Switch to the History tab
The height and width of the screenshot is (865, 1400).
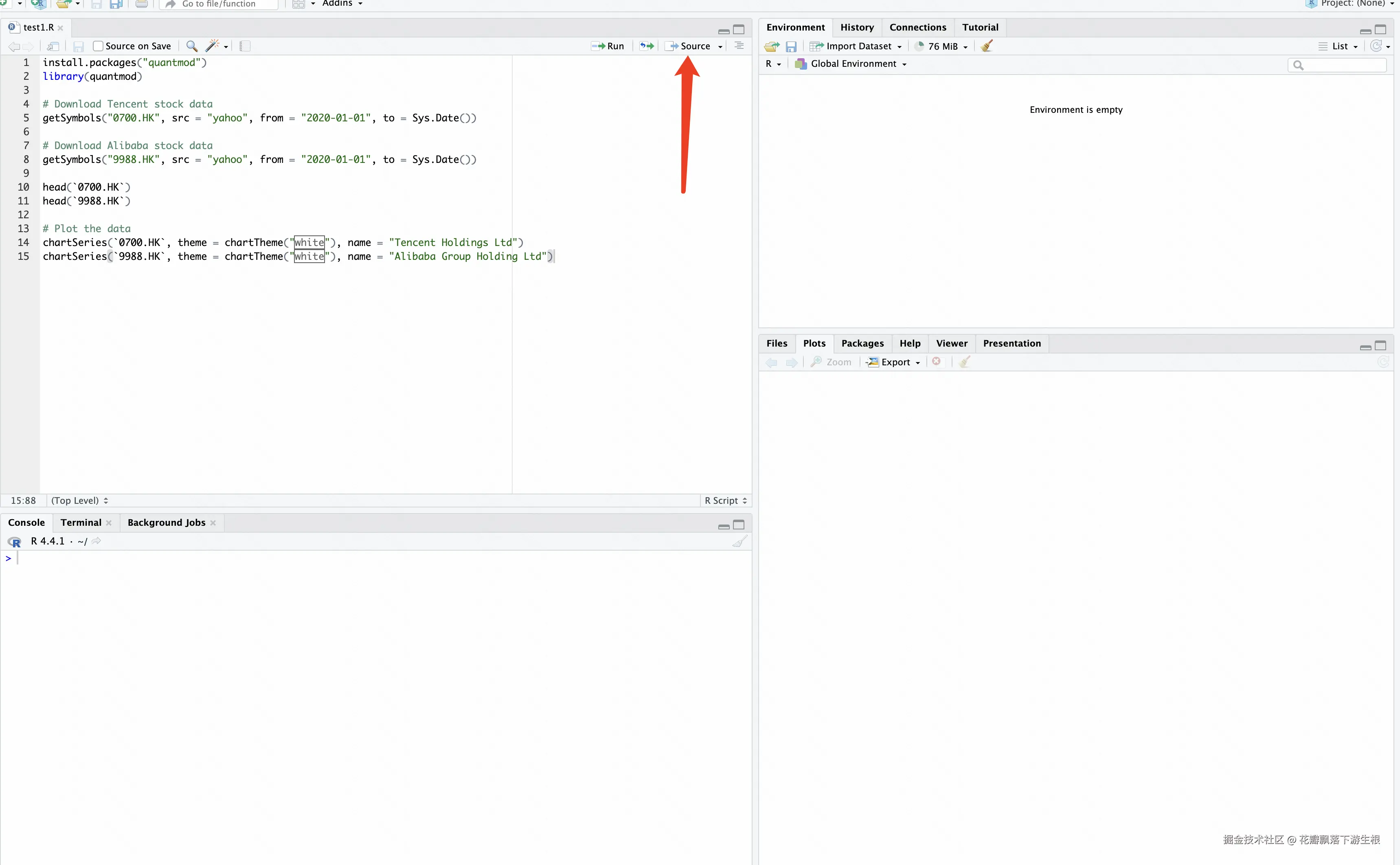point(857,27)
